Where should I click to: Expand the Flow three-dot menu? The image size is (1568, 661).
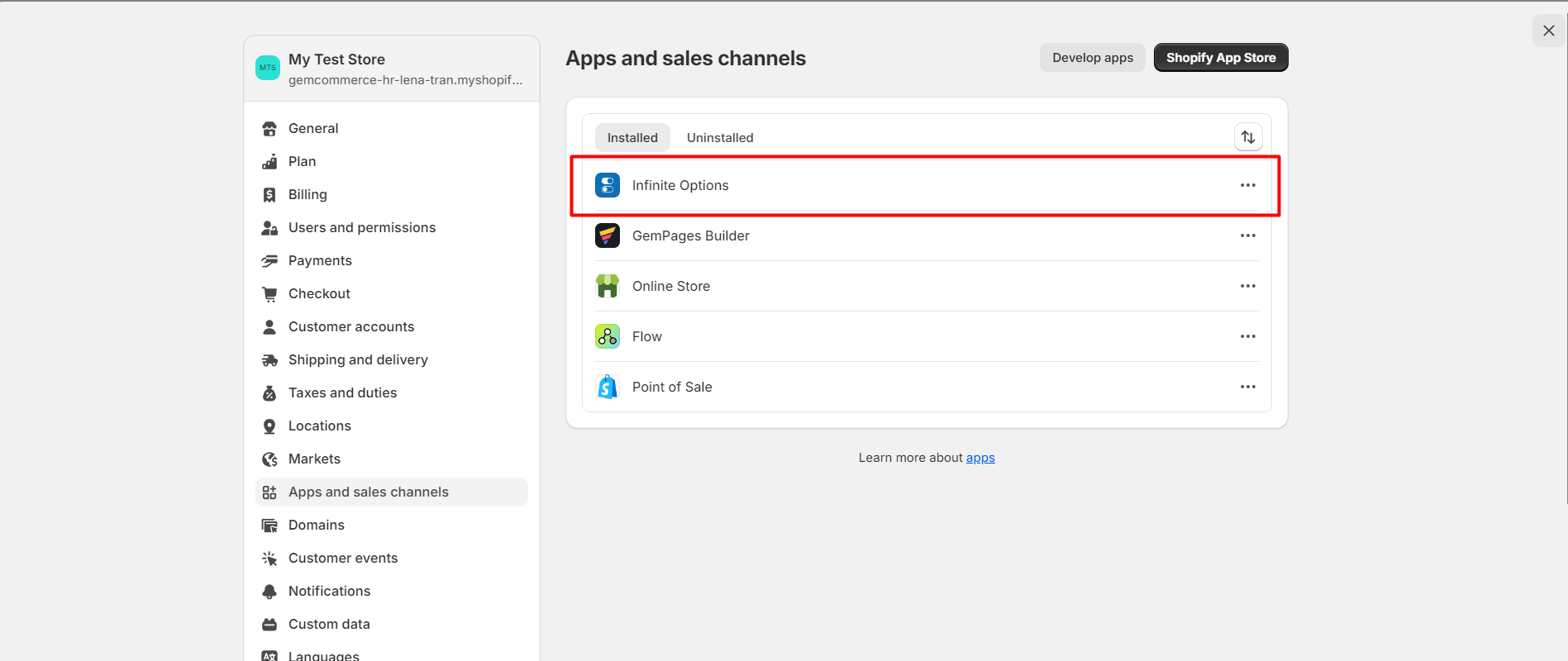(x=1247, y=336)
